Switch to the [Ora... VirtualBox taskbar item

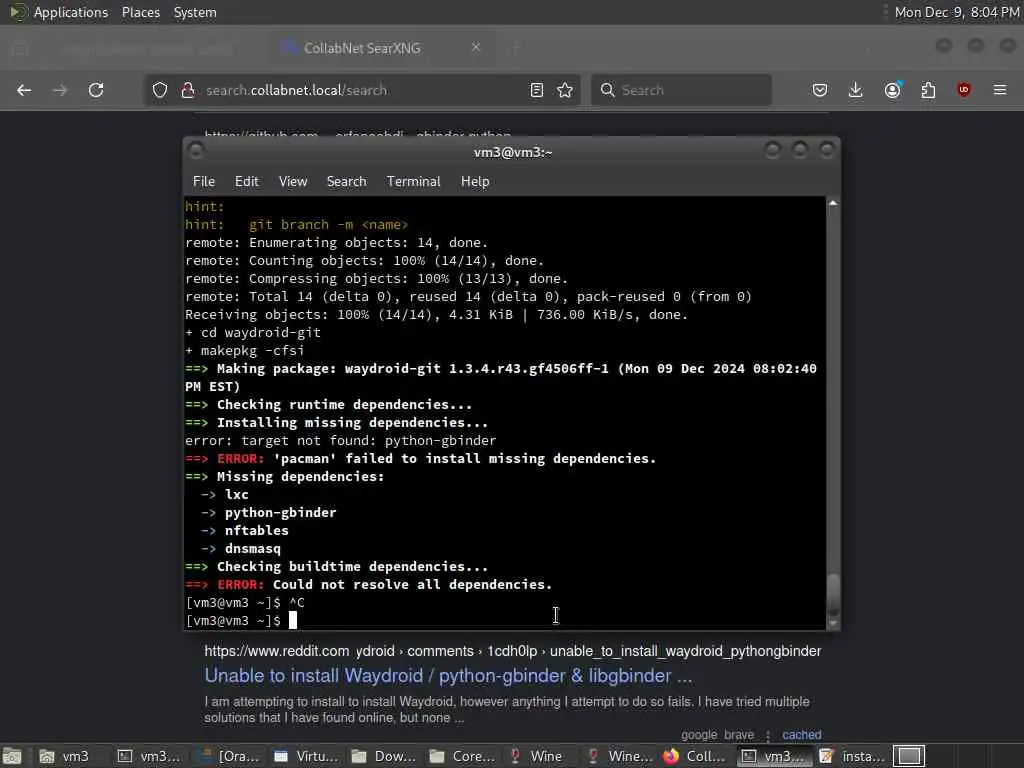pos(229,756)
